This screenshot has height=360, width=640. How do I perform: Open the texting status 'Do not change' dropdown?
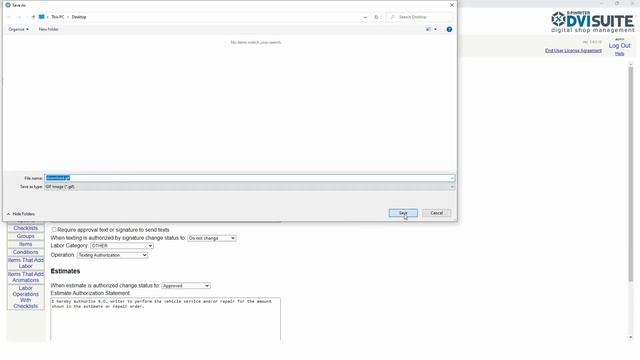pos(211,238)
